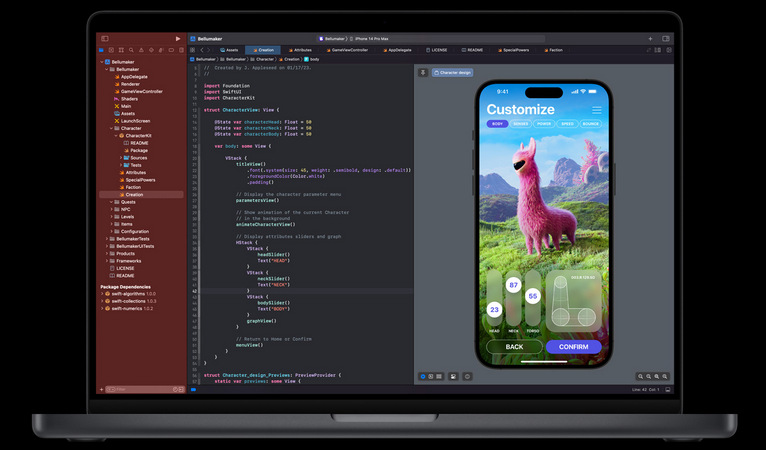Click the add plus button beside filter
The image size is (766, 450).
[x=101, y=389]
